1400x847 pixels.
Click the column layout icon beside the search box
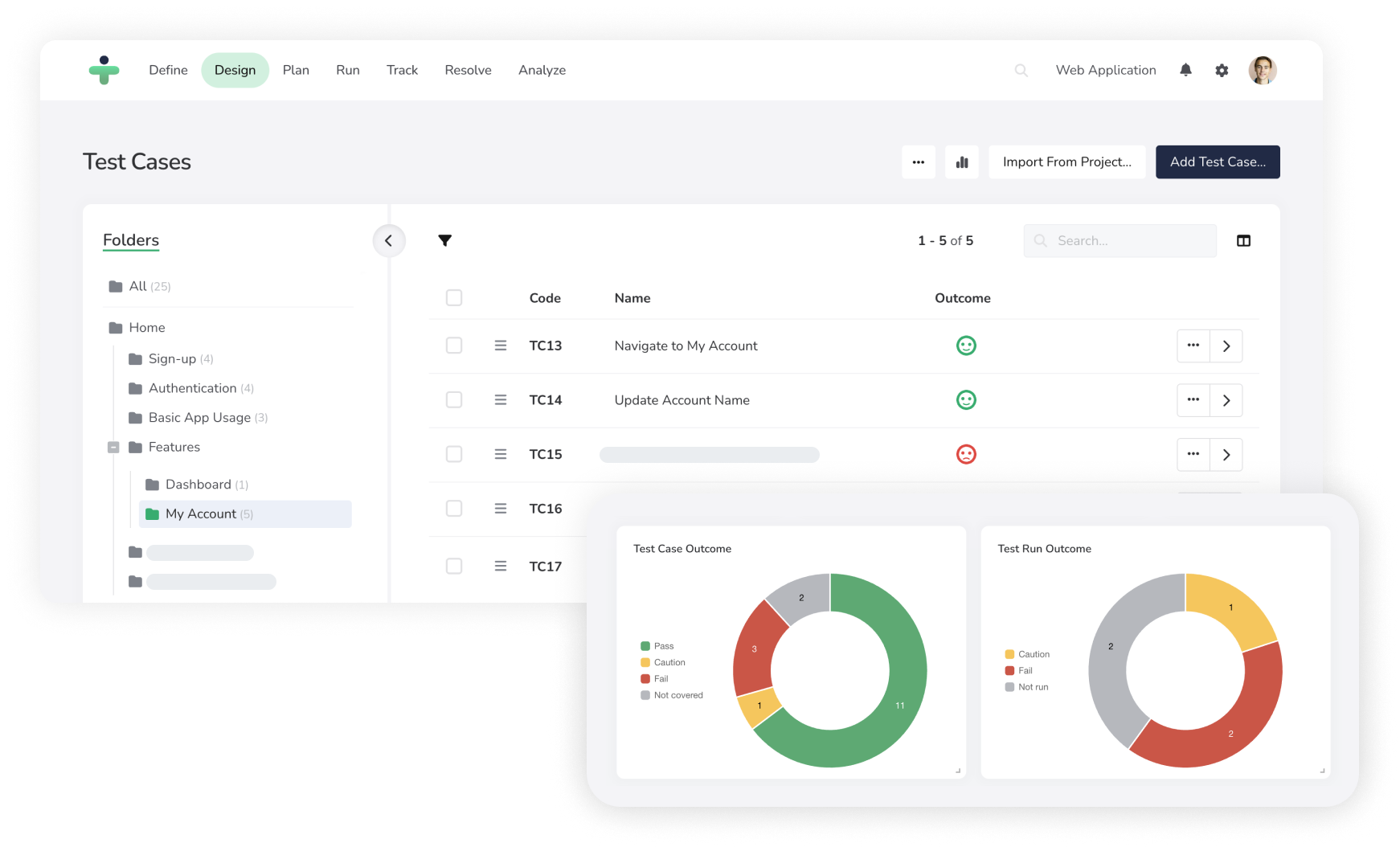1243,240
